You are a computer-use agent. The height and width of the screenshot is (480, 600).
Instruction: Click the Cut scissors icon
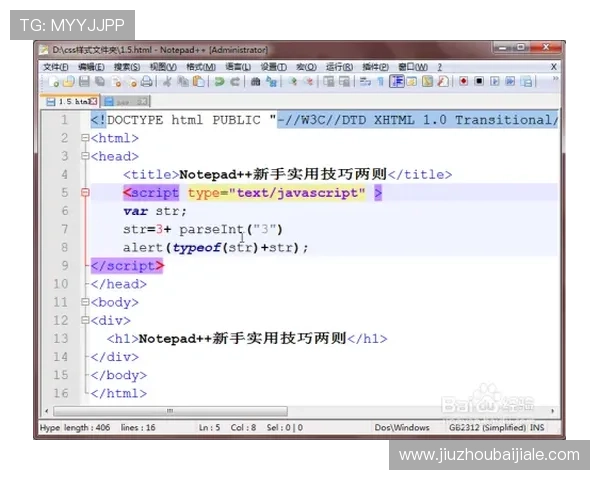(x=167, y=82)
